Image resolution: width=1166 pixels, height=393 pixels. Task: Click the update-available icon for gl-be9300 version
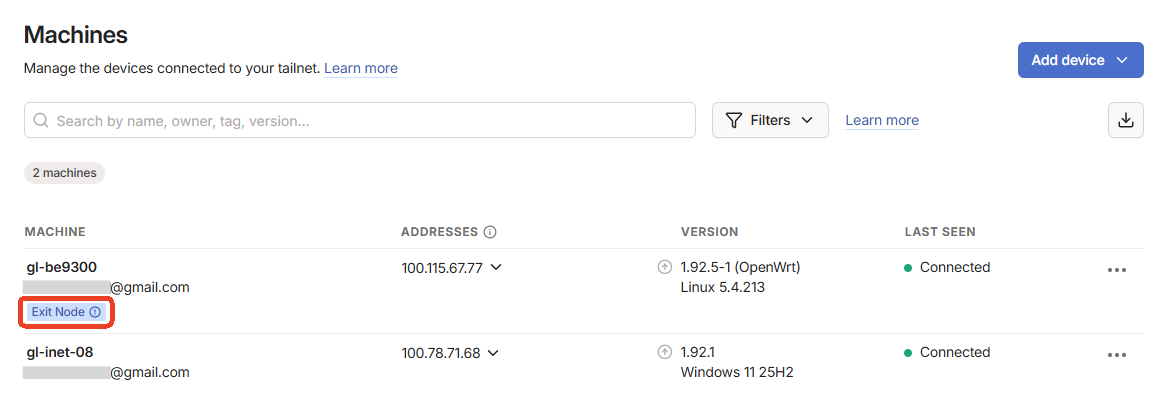[665, 267]
